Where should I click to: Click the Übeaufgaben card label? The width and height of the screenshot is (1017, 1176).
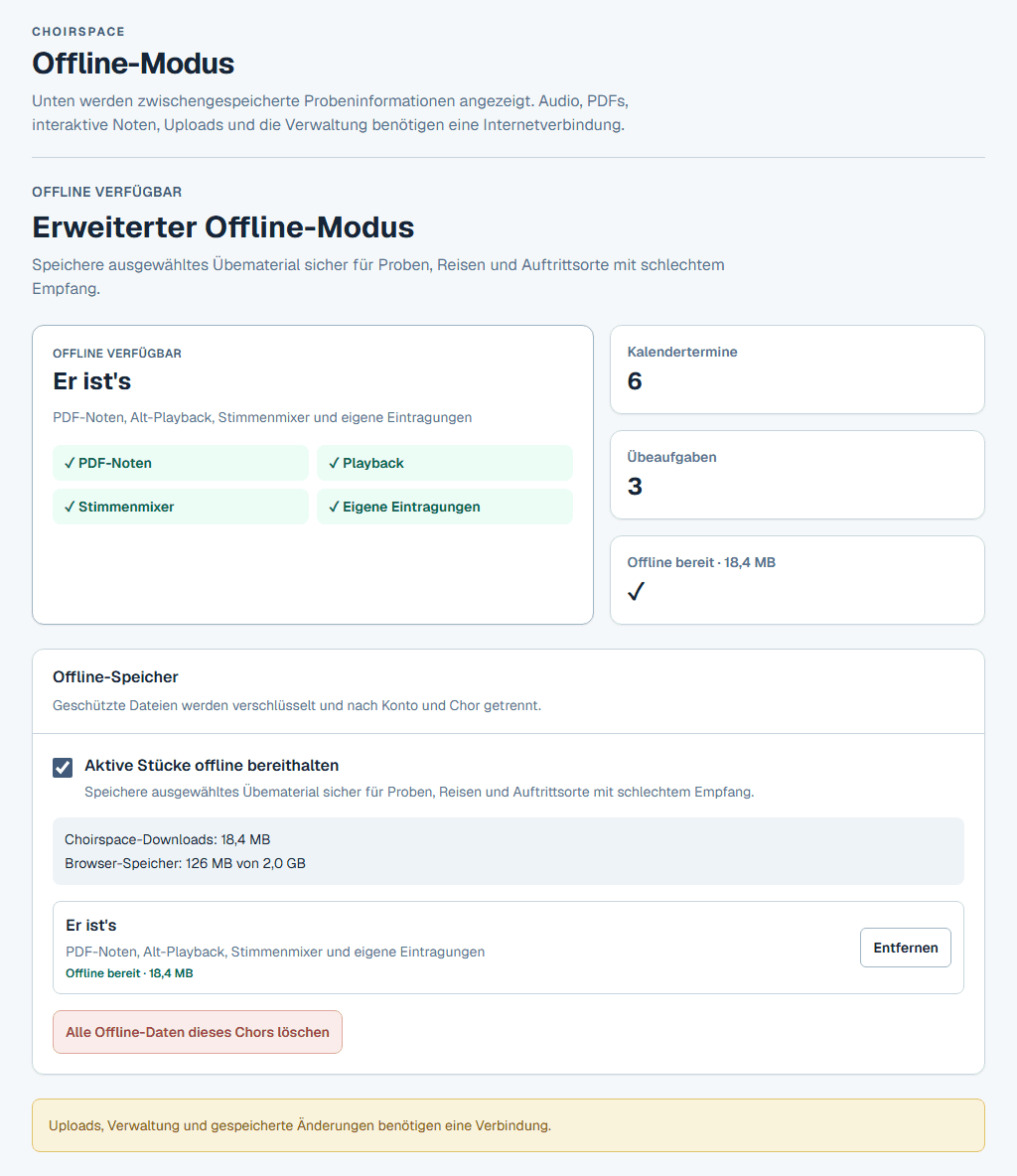672,457
